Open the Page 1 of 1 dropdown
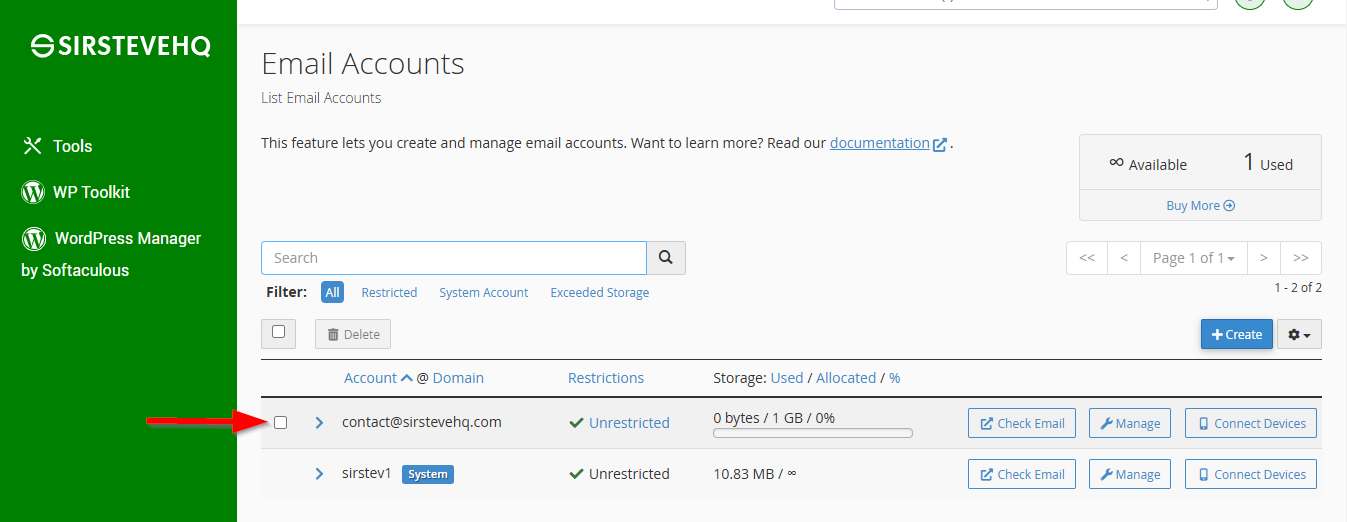1347x522 pixels. (x=1194, y=258)
